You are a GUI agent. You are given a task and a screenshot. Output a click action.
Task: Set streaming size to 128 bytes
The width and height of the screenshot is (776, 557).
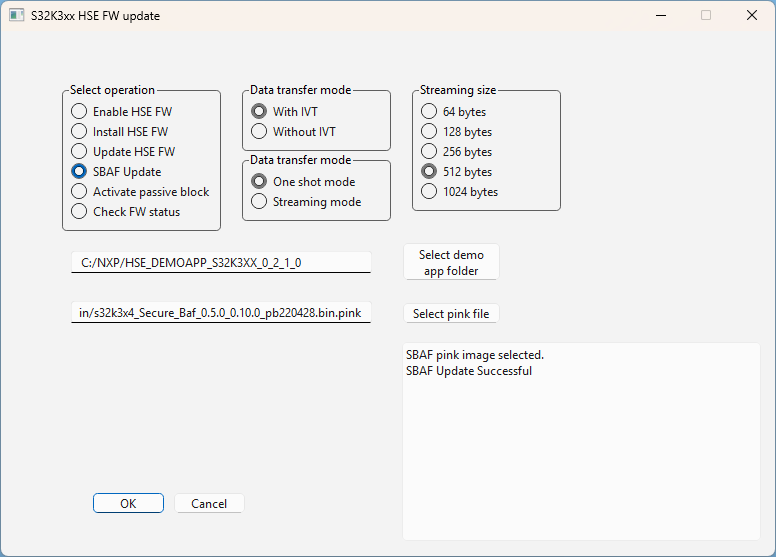[430, 132]
